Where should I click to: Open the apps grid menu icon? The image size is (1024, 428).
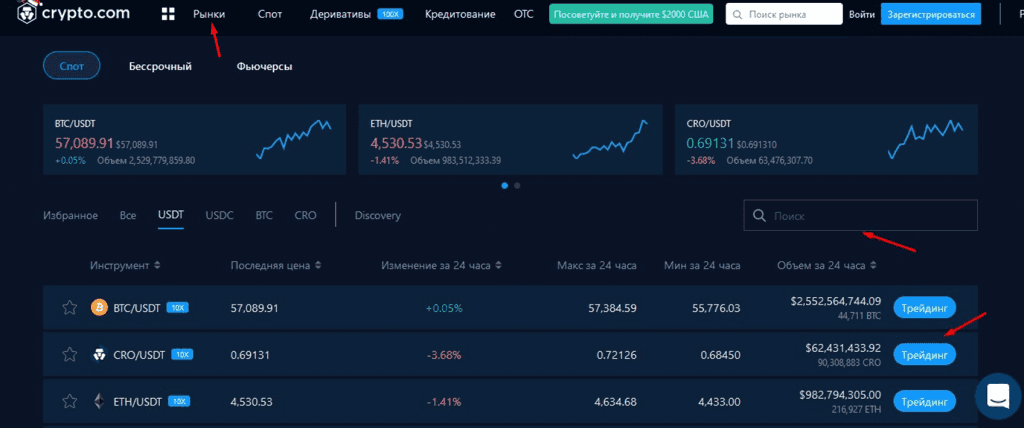pyautogui.click(x=168, y=14)
